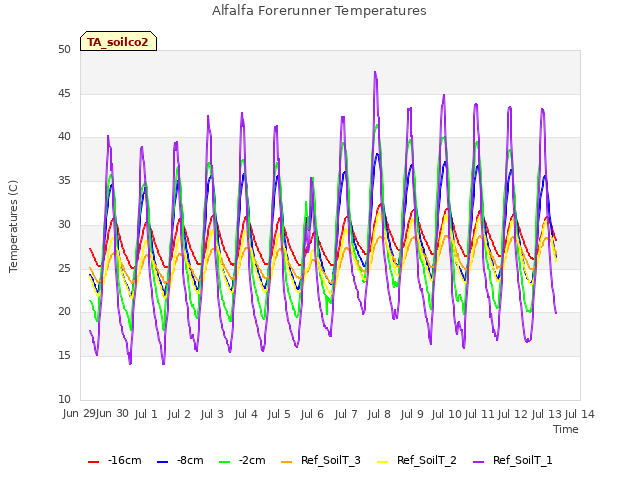Click the Time axis label

[x=566, y=429]
